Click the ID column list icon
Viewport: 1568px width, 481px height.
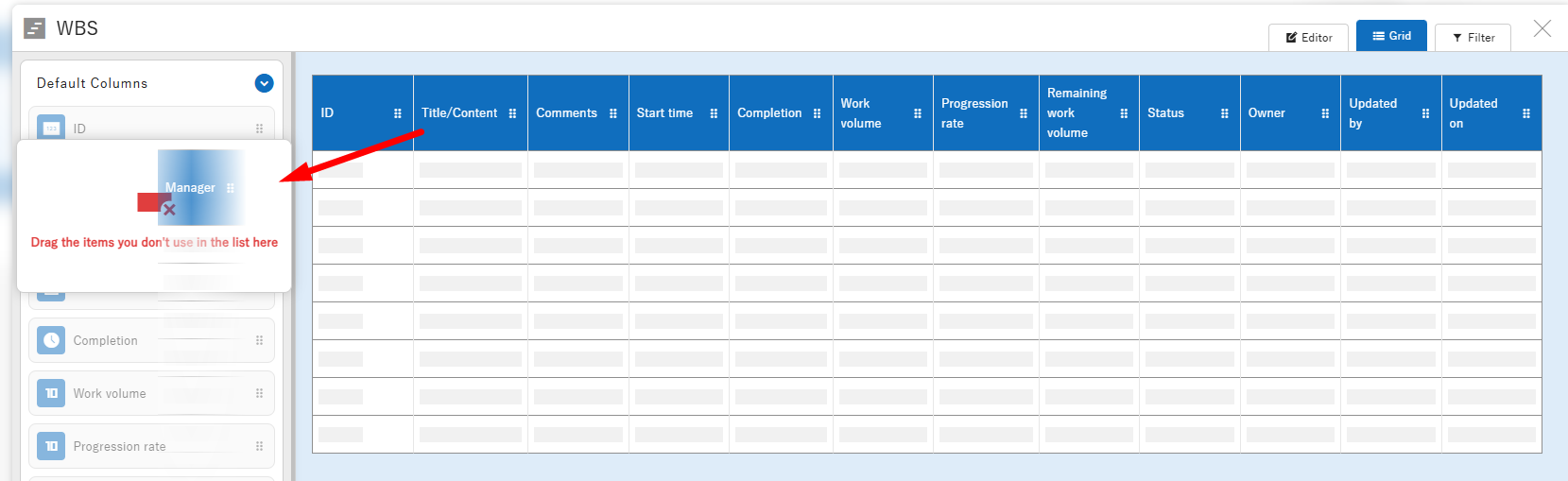click(51, 129)
